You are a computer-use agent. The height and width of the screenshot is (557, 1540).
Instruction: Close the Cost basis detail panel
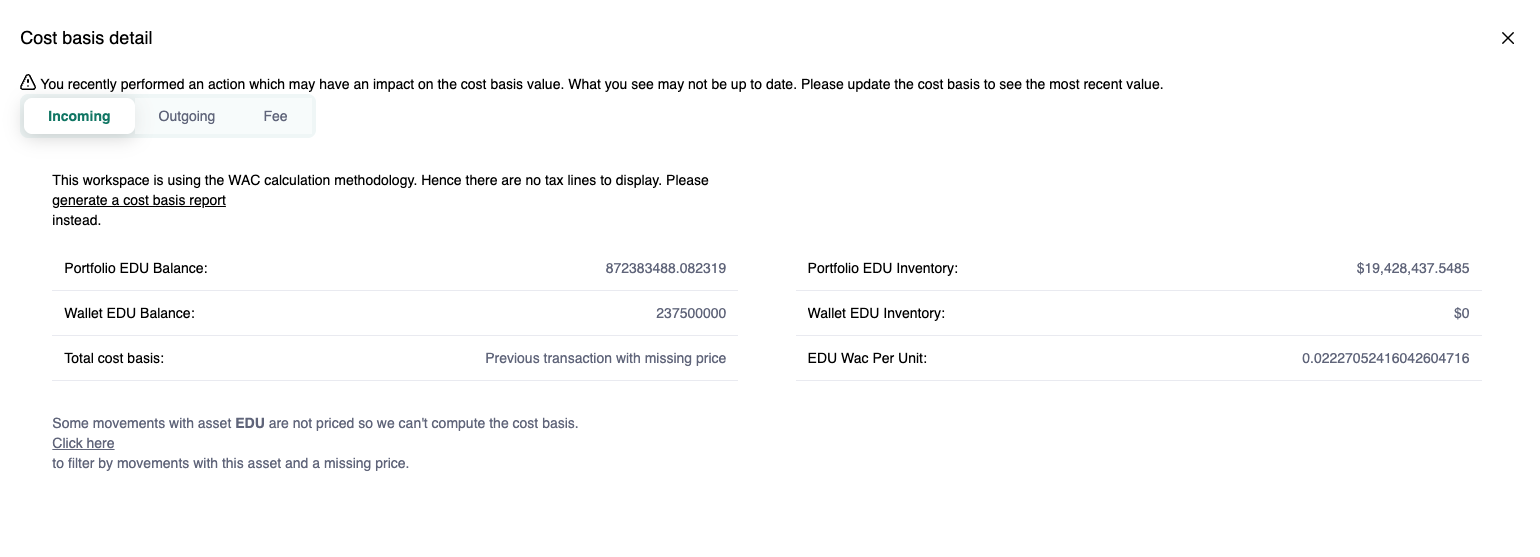(x=1508, y=38)
